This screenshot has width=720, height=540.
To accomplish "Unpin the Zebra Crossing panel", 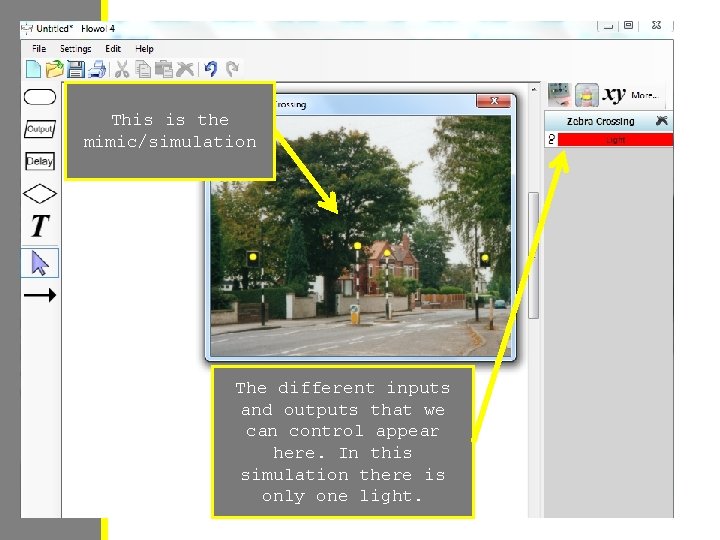I will click(x=661, y=121).
